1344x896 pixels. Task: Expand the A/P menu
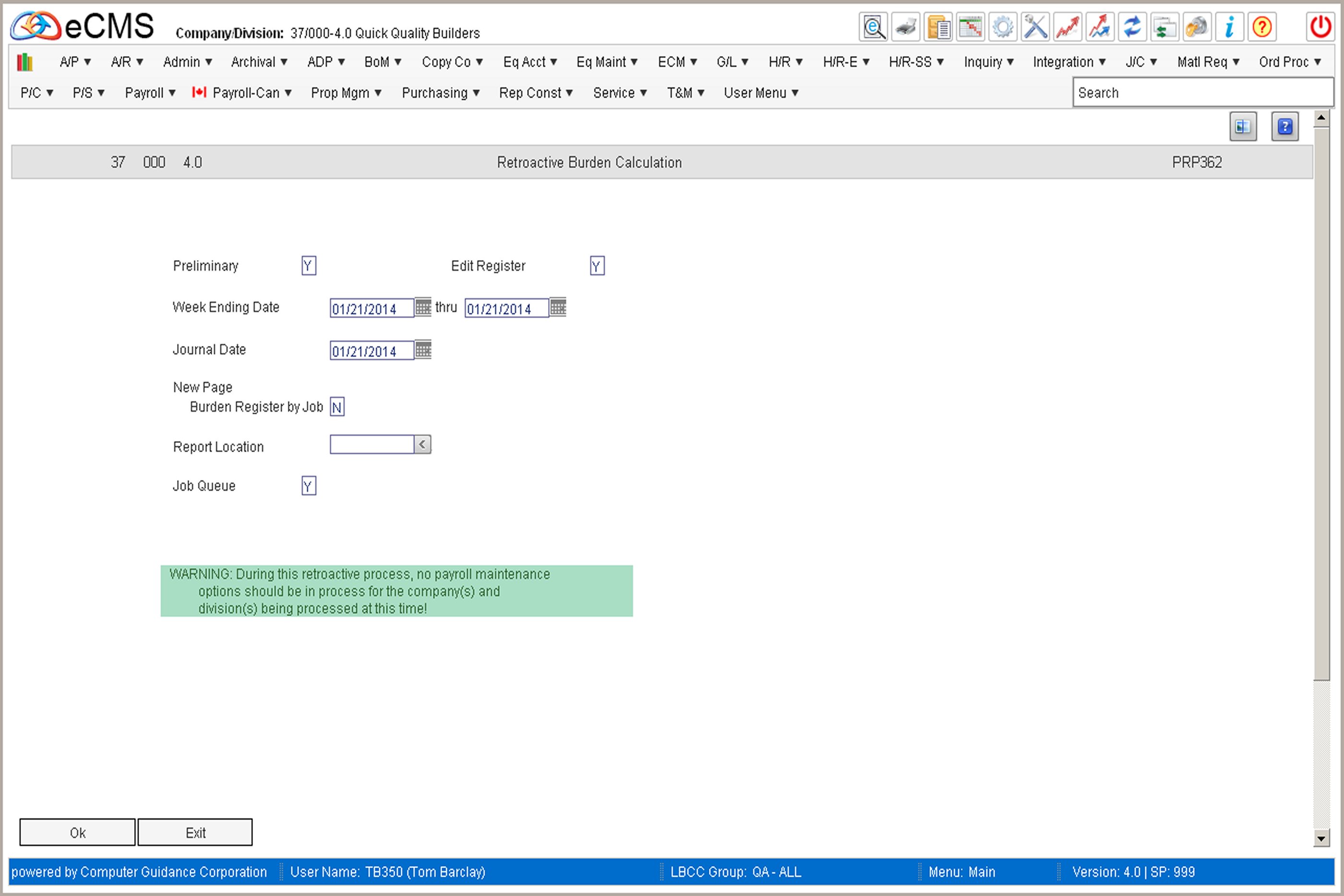tap(75, 62)
